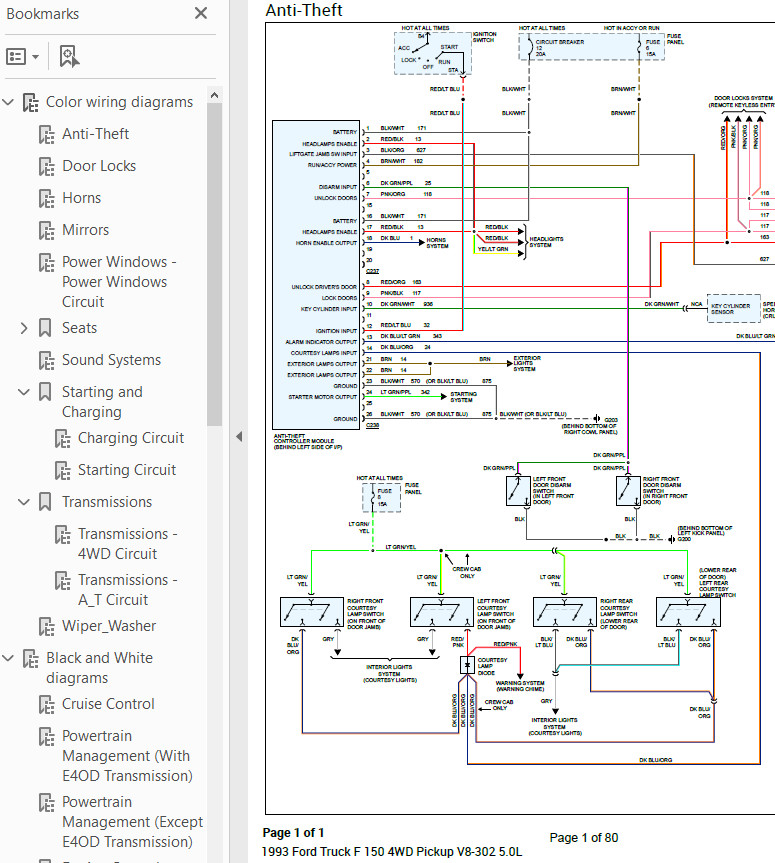Image resolution: width=775 pixels, height=863 pixels.
Task: Click the 'Page 1 of 1' label
Action: tap(293, 833)
